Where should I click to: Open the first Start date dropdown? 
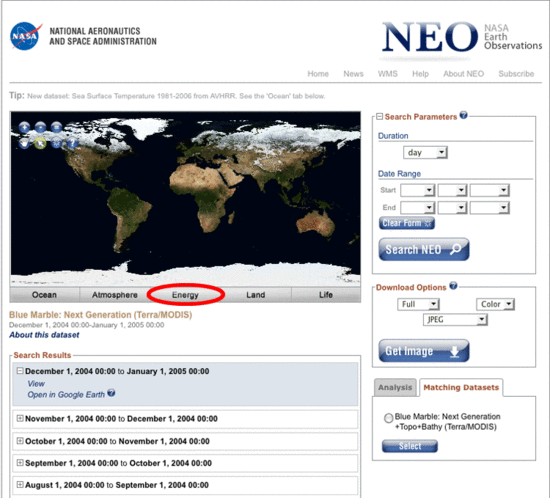point(418,190)
